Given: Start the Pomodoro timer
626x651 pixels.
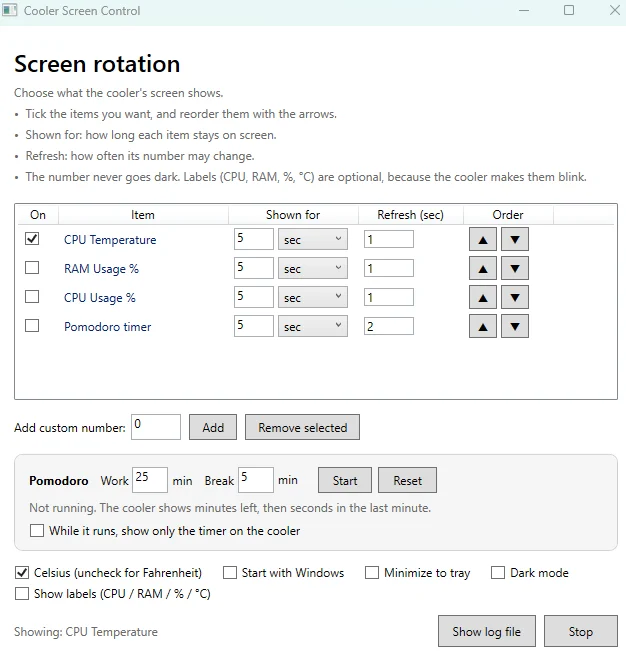Looking at the screenshot, I should pos(345,480).
